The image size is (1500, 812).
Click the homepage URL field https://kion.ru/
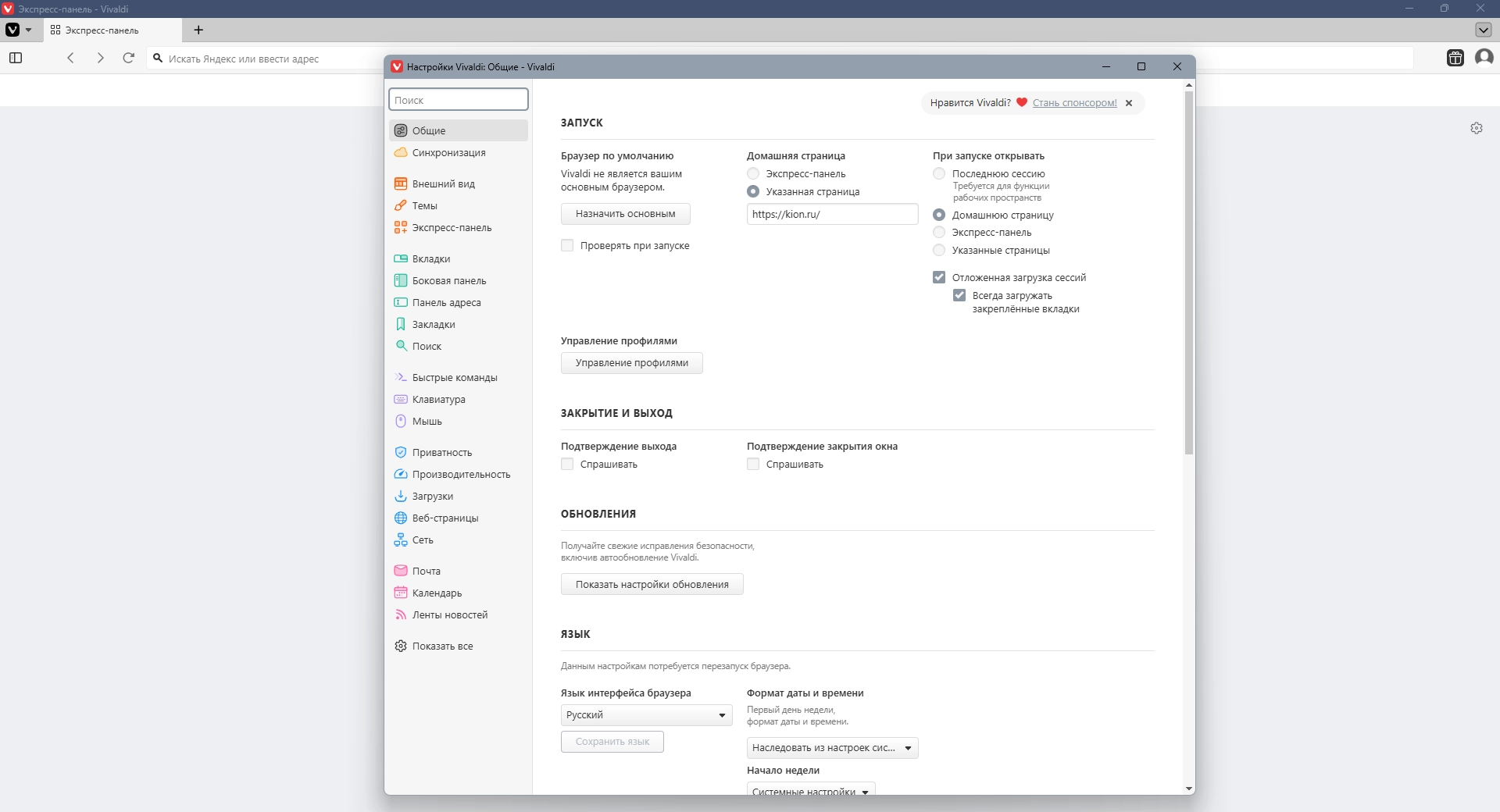point(832,214)
